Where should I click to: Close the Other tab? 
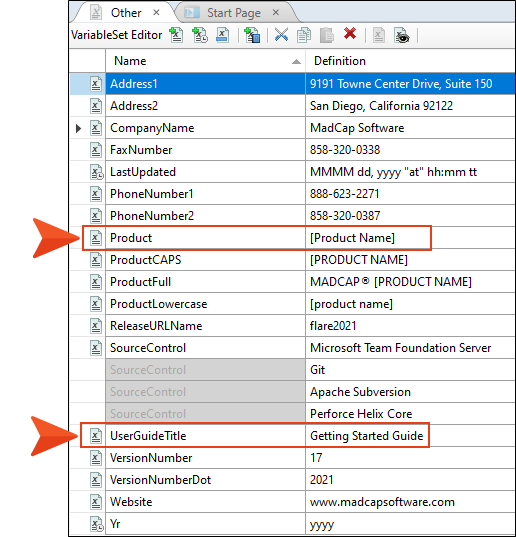(156, 12)
